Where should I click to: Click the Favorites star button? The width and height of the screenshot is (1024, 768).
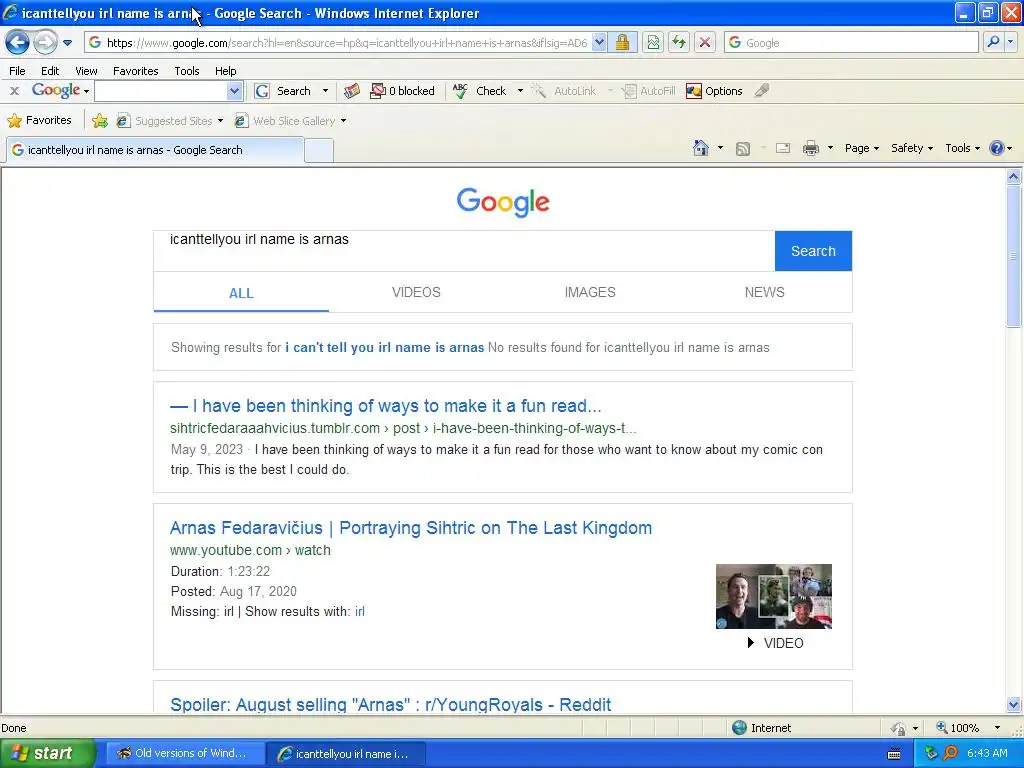tap(39, 121)
